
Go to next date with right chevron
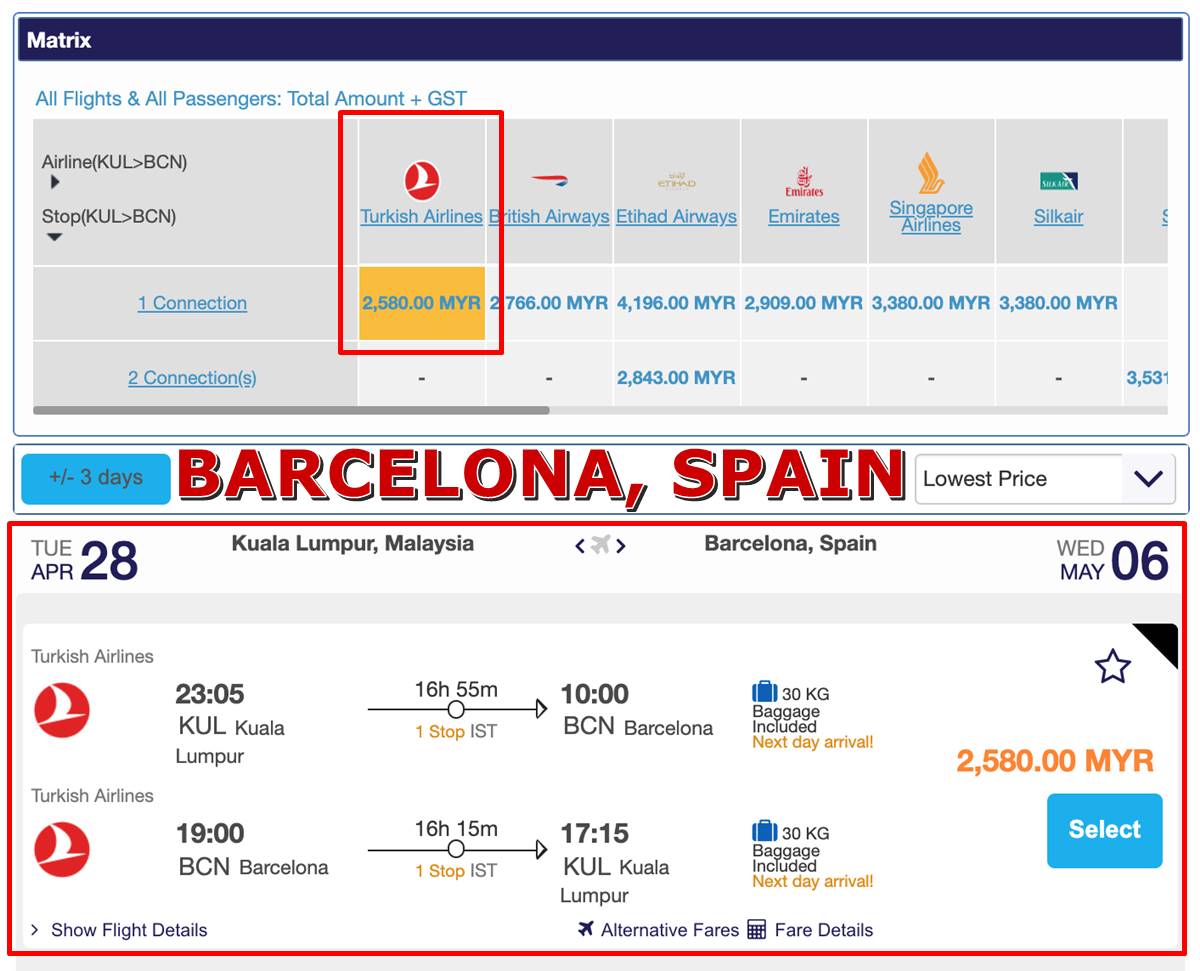coord(621,545)
